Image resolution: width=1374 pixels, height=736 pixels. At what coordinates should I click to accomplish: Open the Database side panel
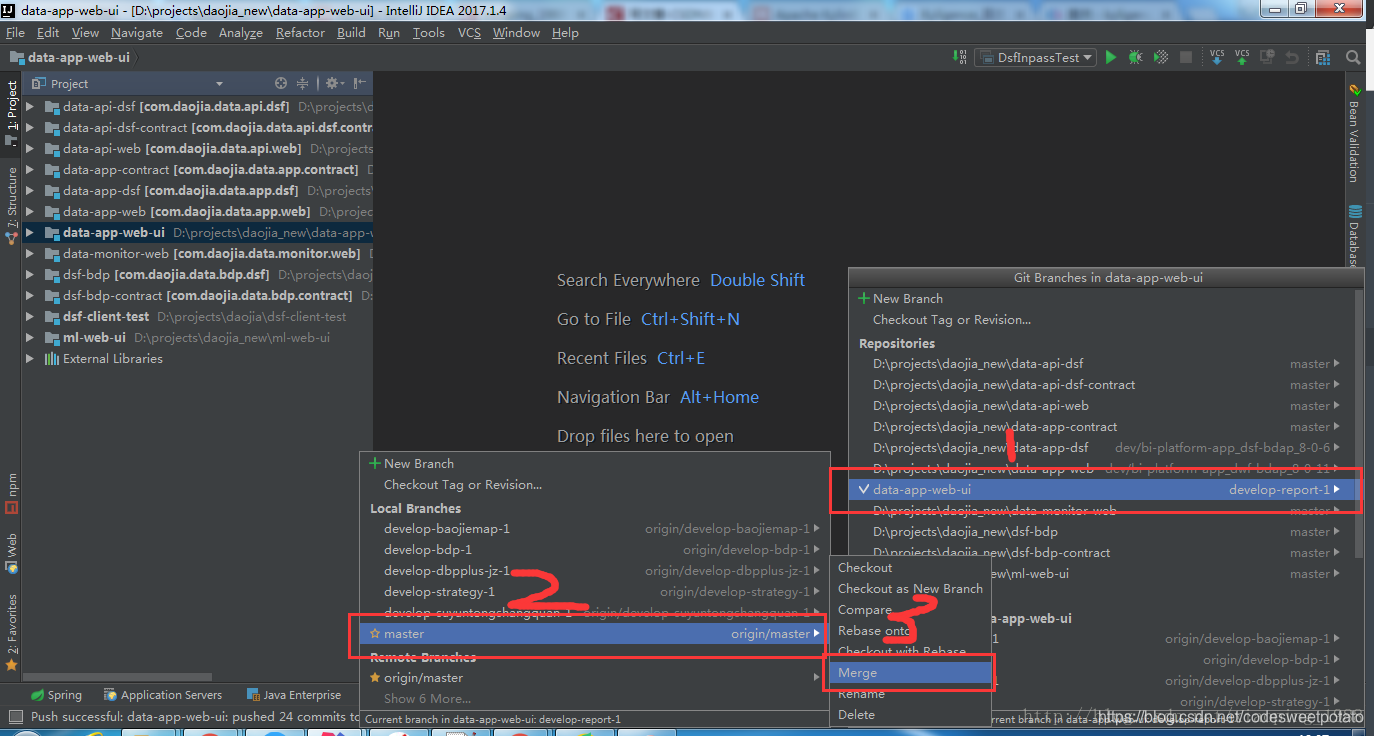tap(1354, 238)
